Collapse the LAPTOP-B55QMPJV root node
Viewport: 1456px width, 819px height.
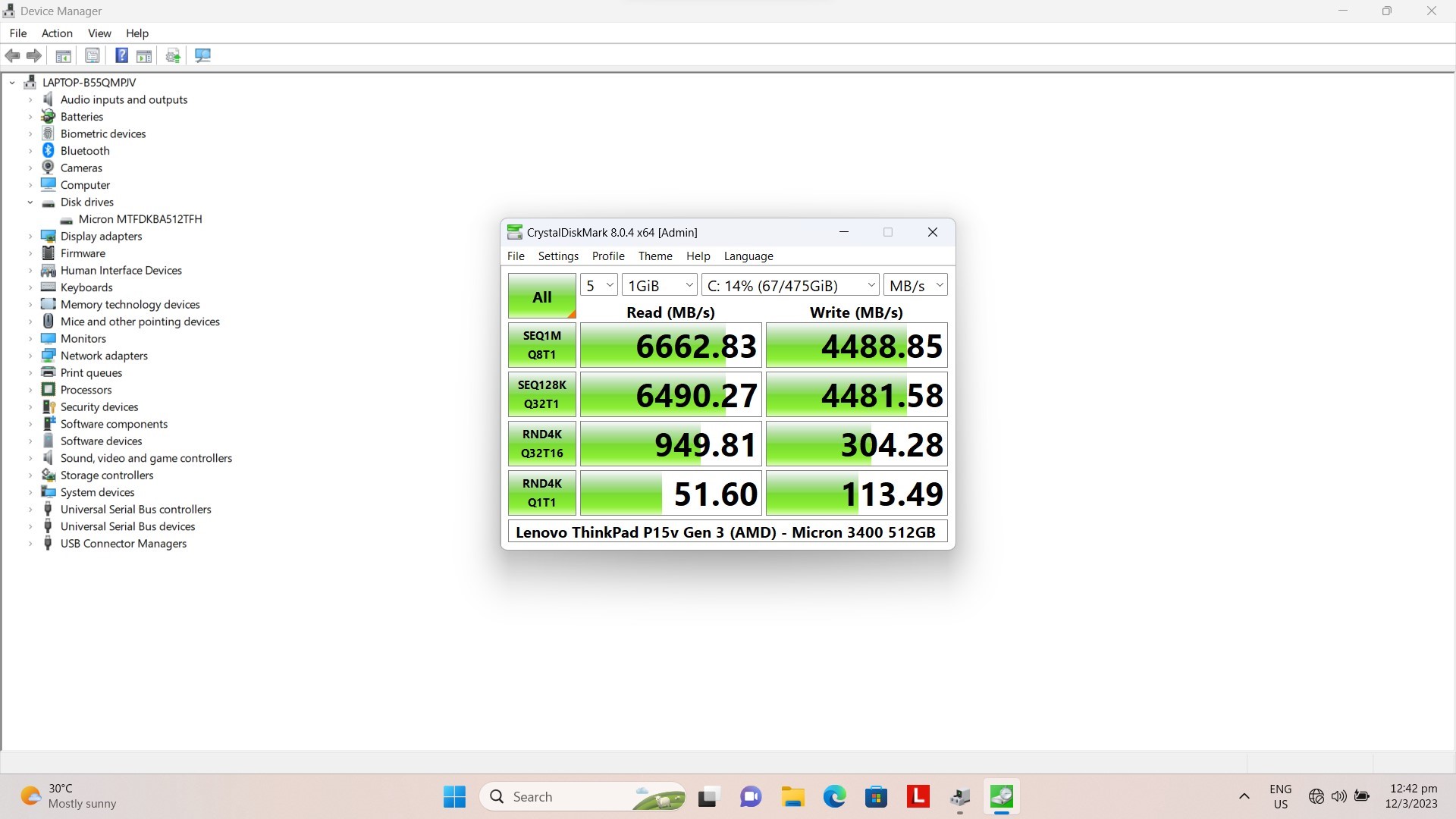coord(12,82)
